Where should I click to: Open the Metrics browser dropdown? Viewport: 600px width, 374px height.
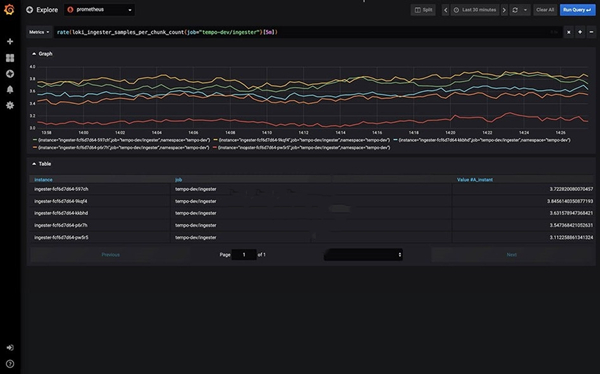tap(39, 32)
